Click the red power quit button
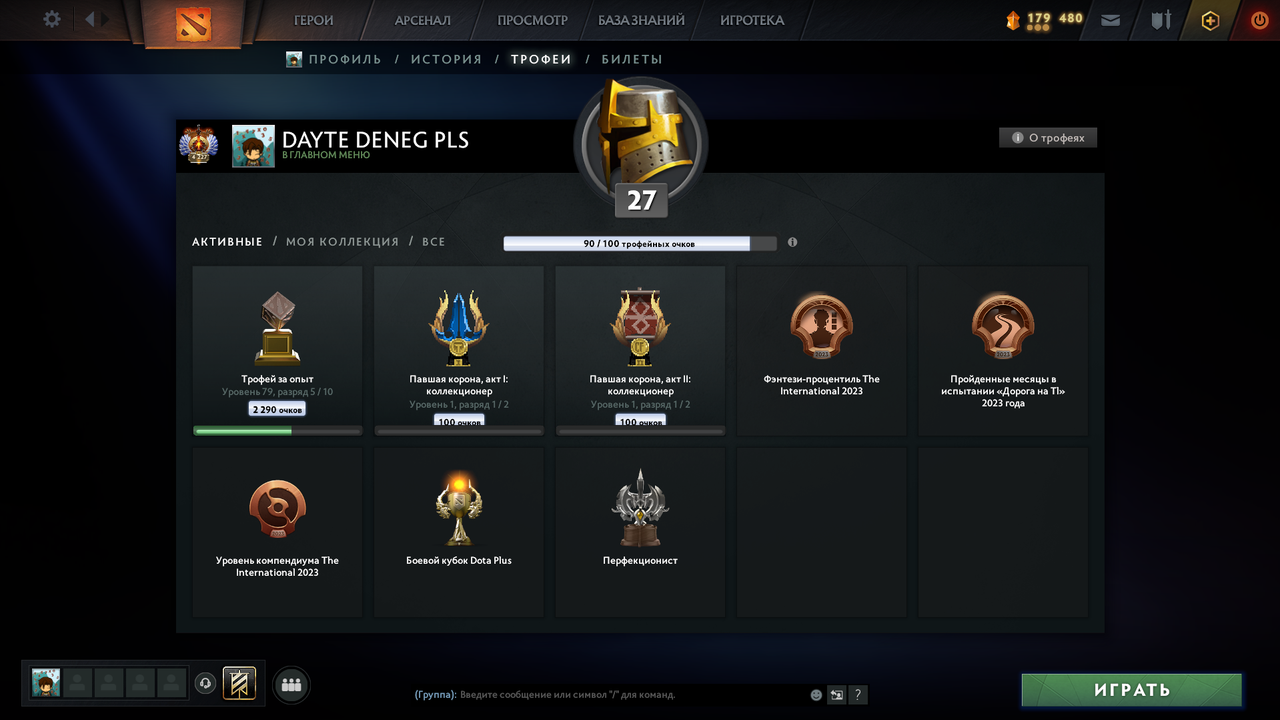The image size is (1280, 720). [1259, 20]
